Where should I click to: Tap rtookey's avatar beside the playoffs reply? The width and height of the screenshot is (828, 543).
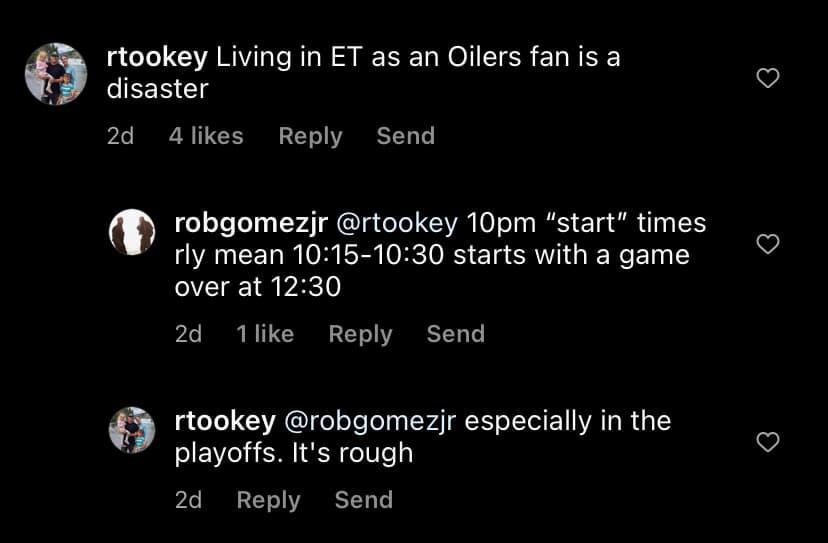click(132, 431)
